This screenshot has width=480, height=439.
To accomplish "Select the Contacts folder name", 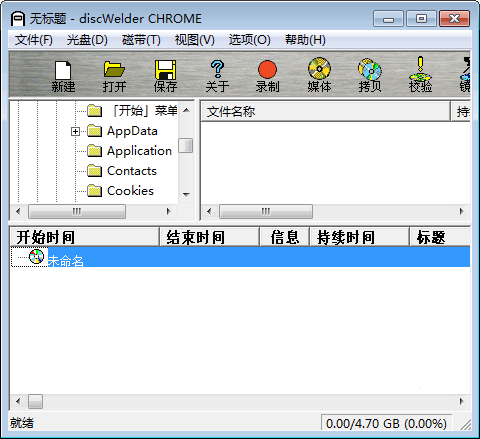I will (x=132, y=171).
